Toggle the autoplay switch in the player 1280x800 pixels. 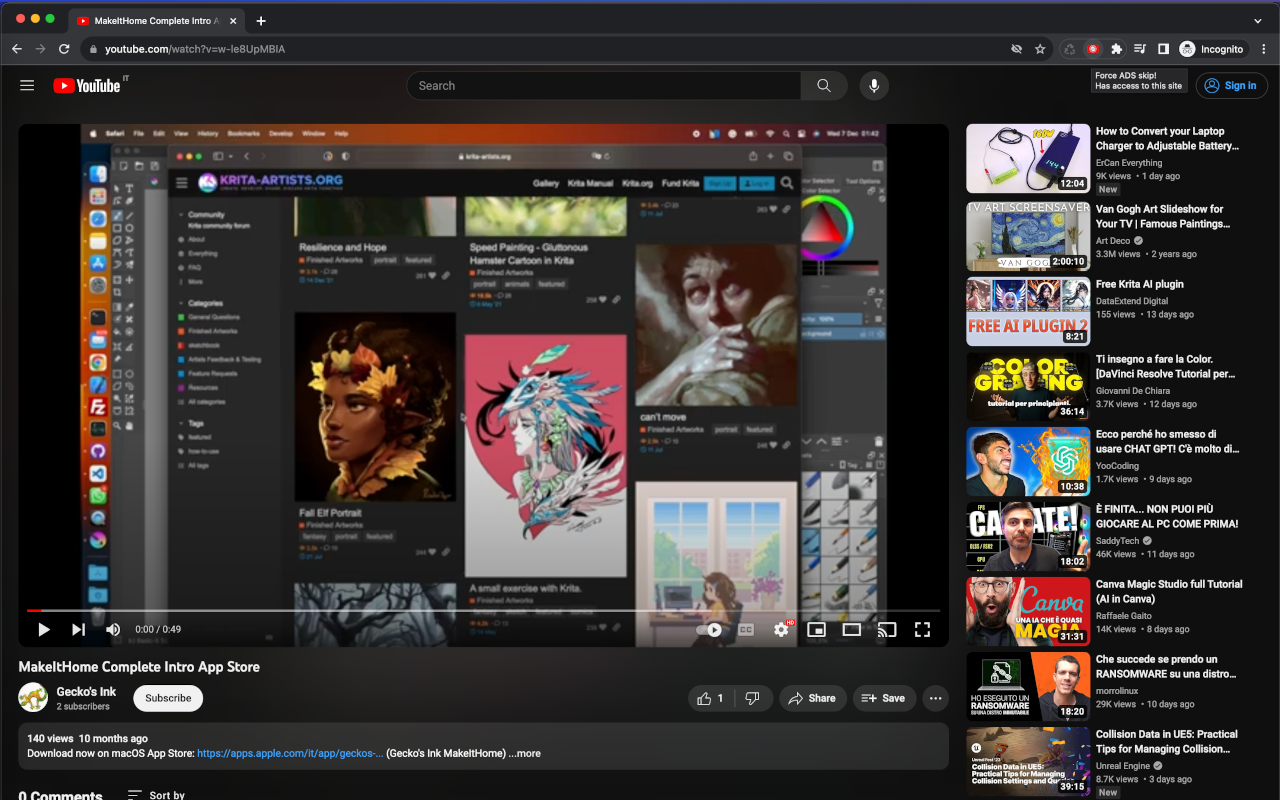[709, 630]
